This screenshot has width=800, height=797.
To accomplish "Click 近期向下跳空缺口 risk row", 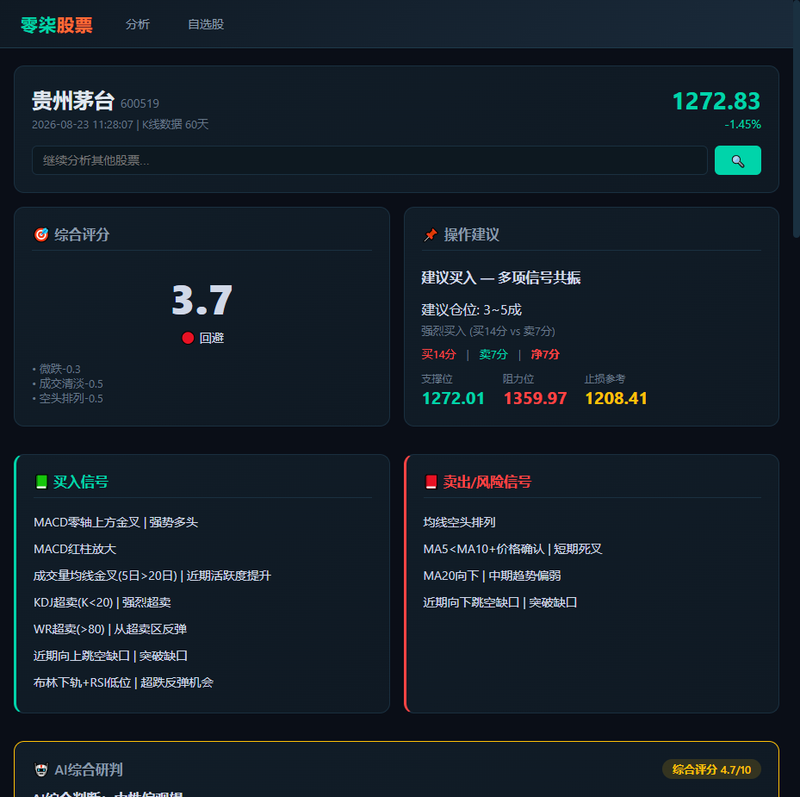I will point(592,603).
